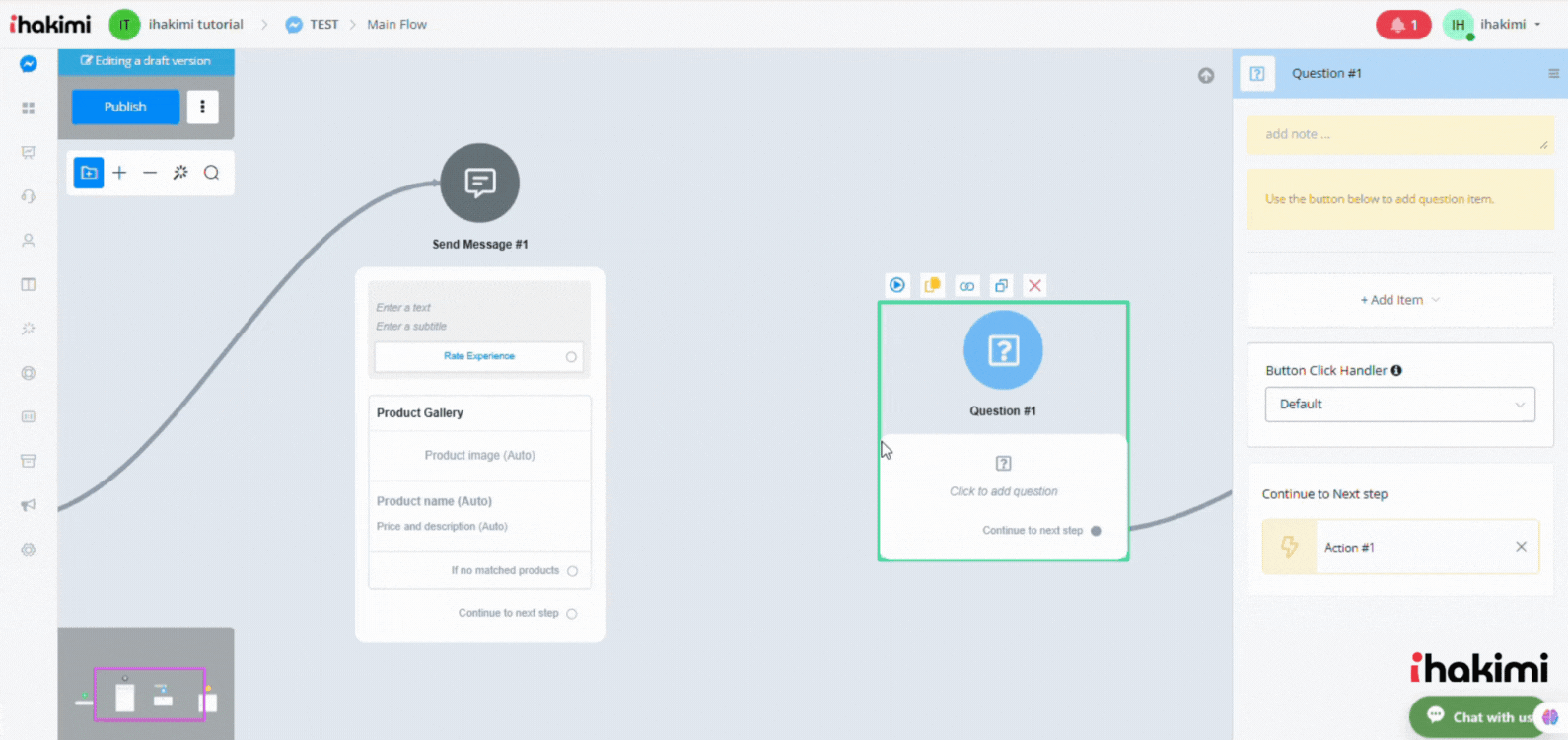Click the auto-arrange sparkle toolbar icon
The width and height of the screenshot is (1568, 740).
pyautogui.click(x=180, y=173)
